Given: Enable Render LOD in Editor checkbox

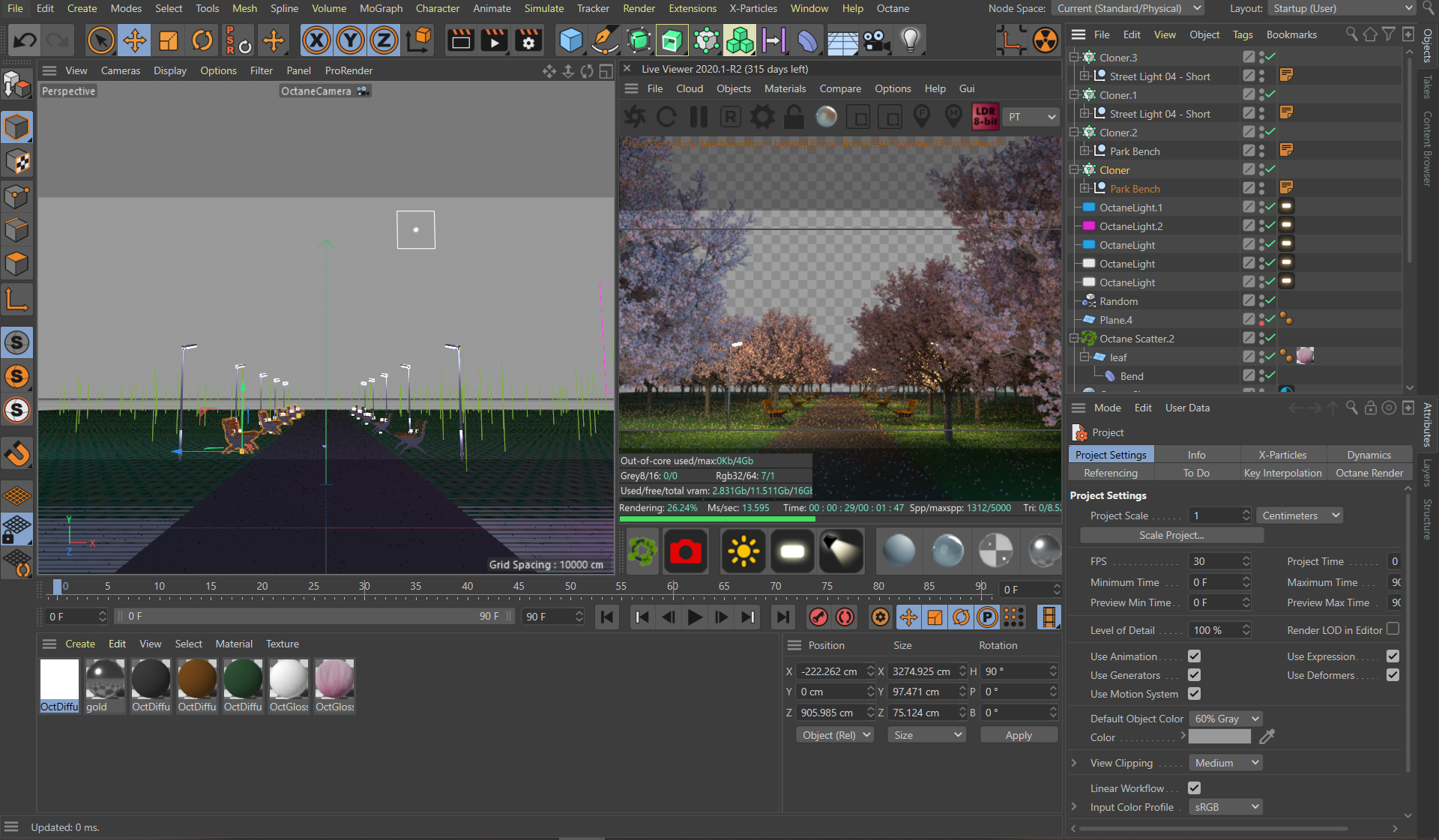Looking at the screenshot, I should pyautogui.click(x=1393, y=629).
